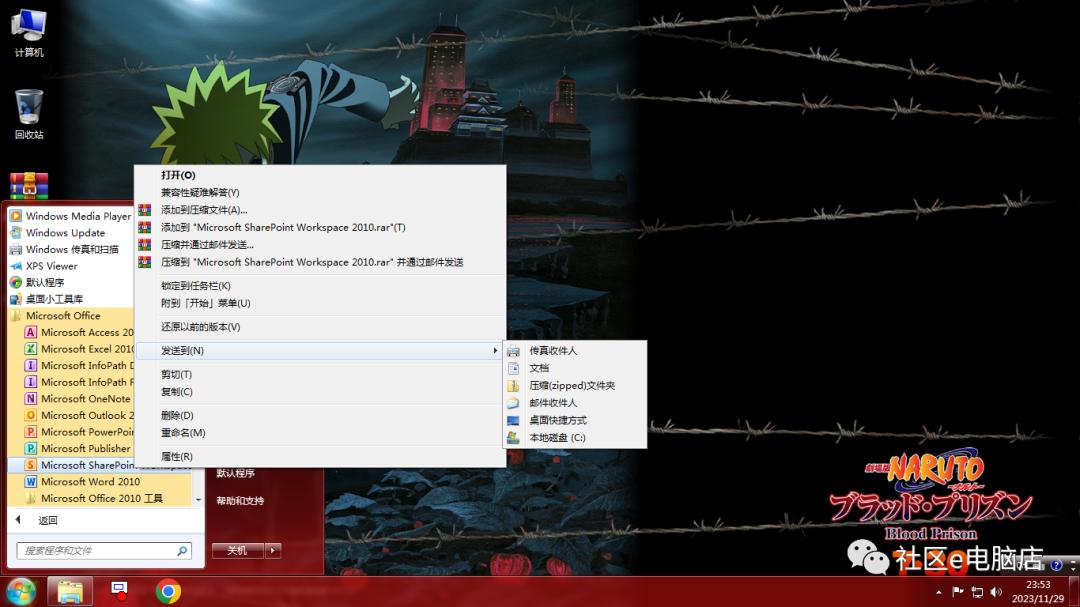Select 压缩(zipped)文件夹 in the submenu
Image resolution: width=1080 pixels, height=607 pixels.
[571, 385]
